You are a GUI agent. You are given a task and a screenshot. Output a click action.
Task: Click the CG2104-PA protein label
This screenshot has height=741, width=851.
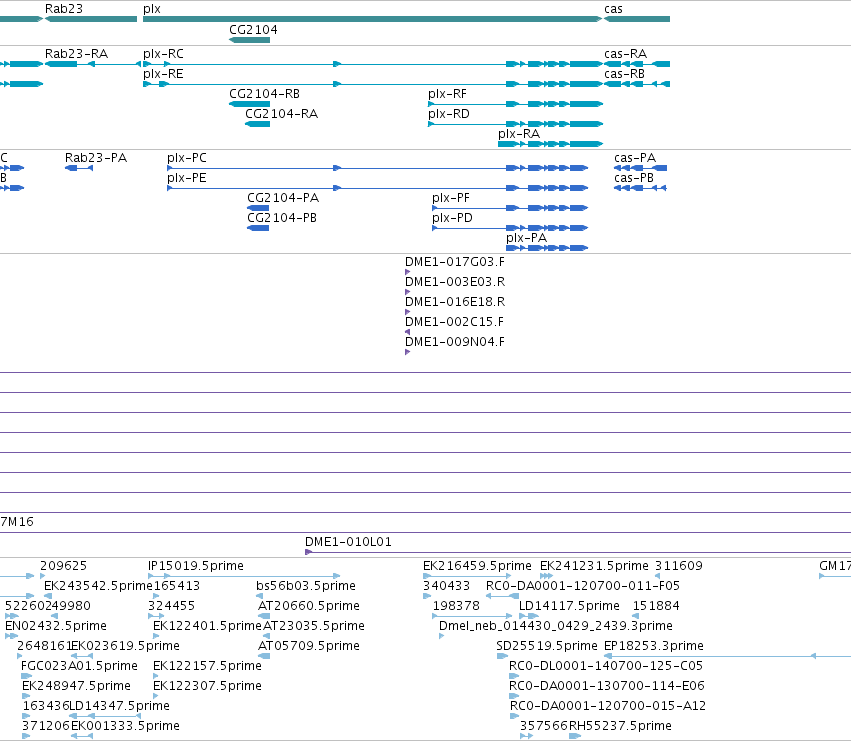tap(283, 198)
